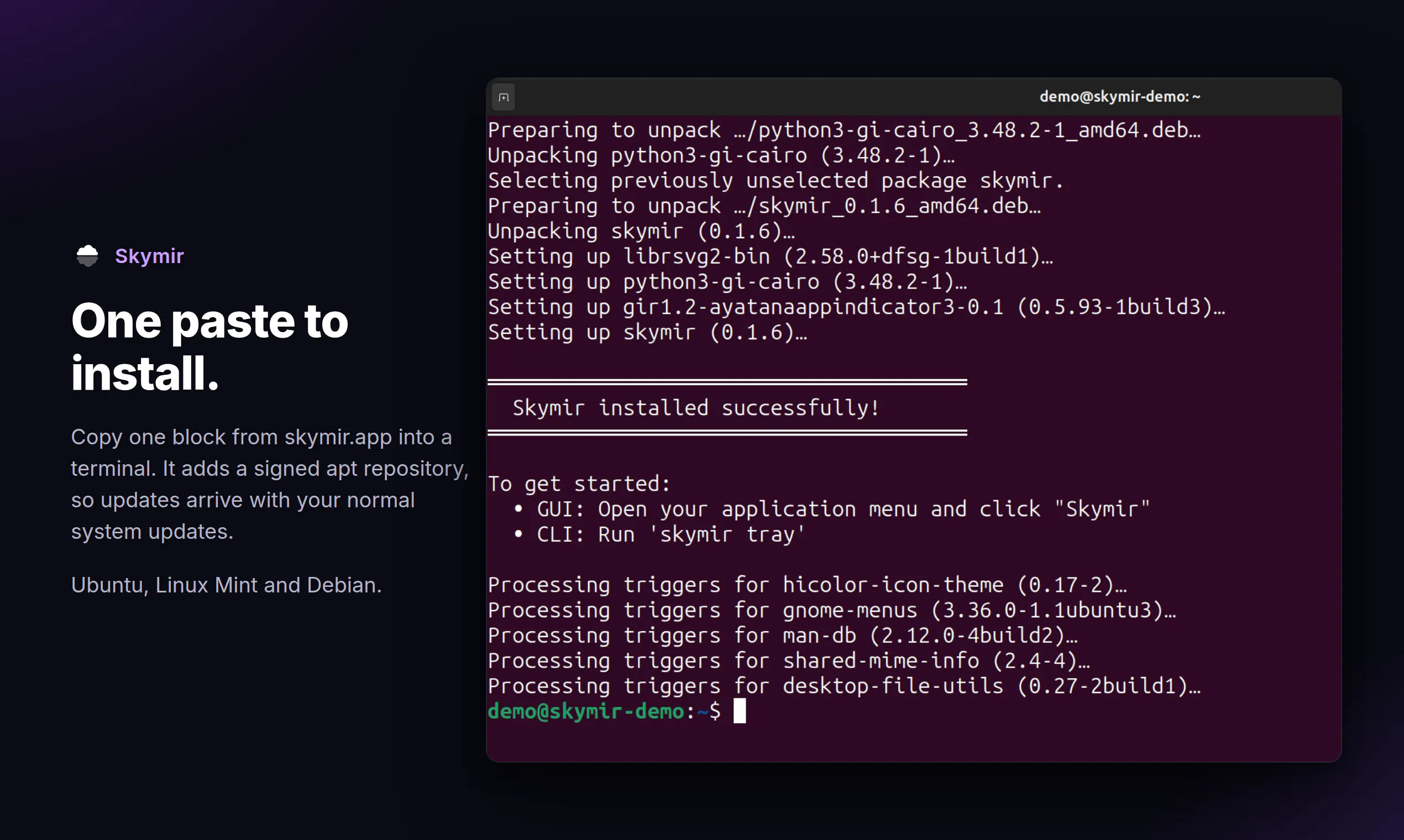
Task: Click the shared-mime-info triggers line
Action: point(789,660)
